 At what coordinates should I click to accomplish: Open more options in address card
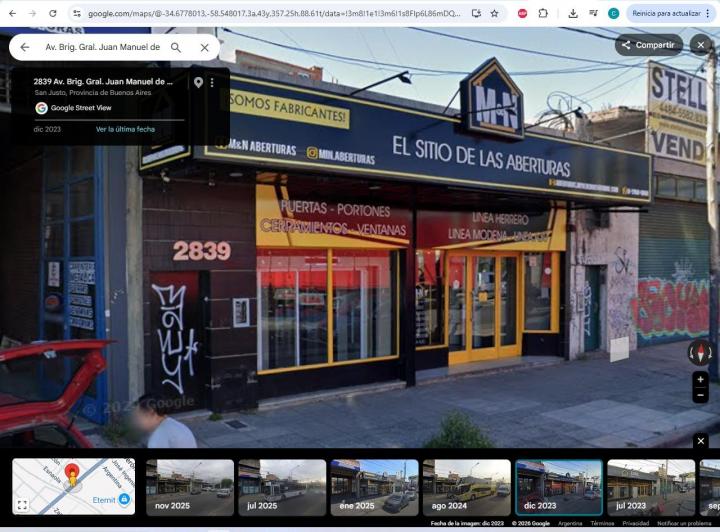(x=212, y=82)
